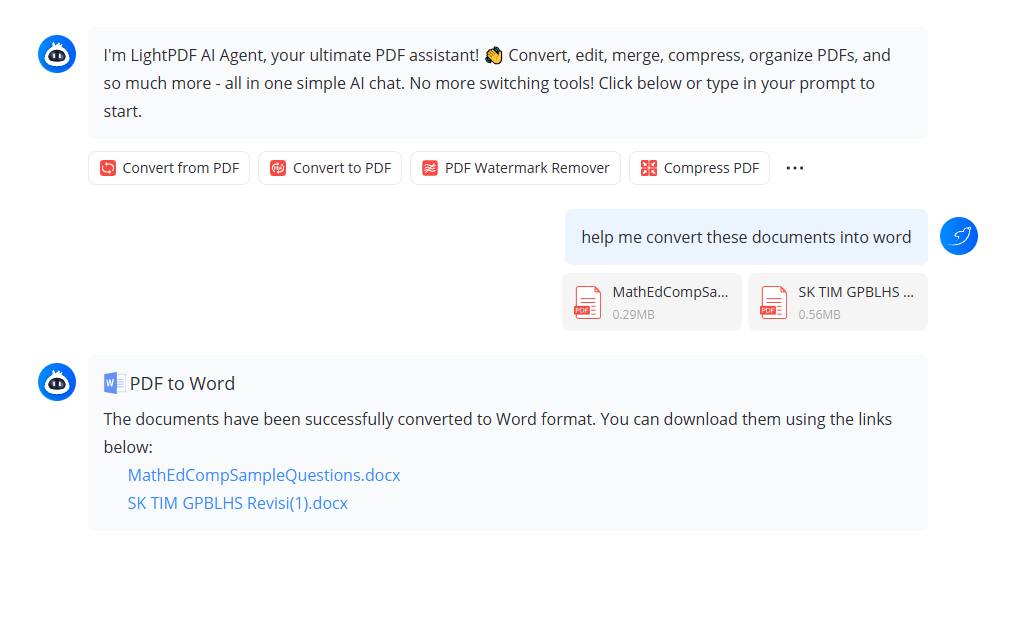
Task: Expand more tools with the three-dots button
Action: tap(794, 168)
